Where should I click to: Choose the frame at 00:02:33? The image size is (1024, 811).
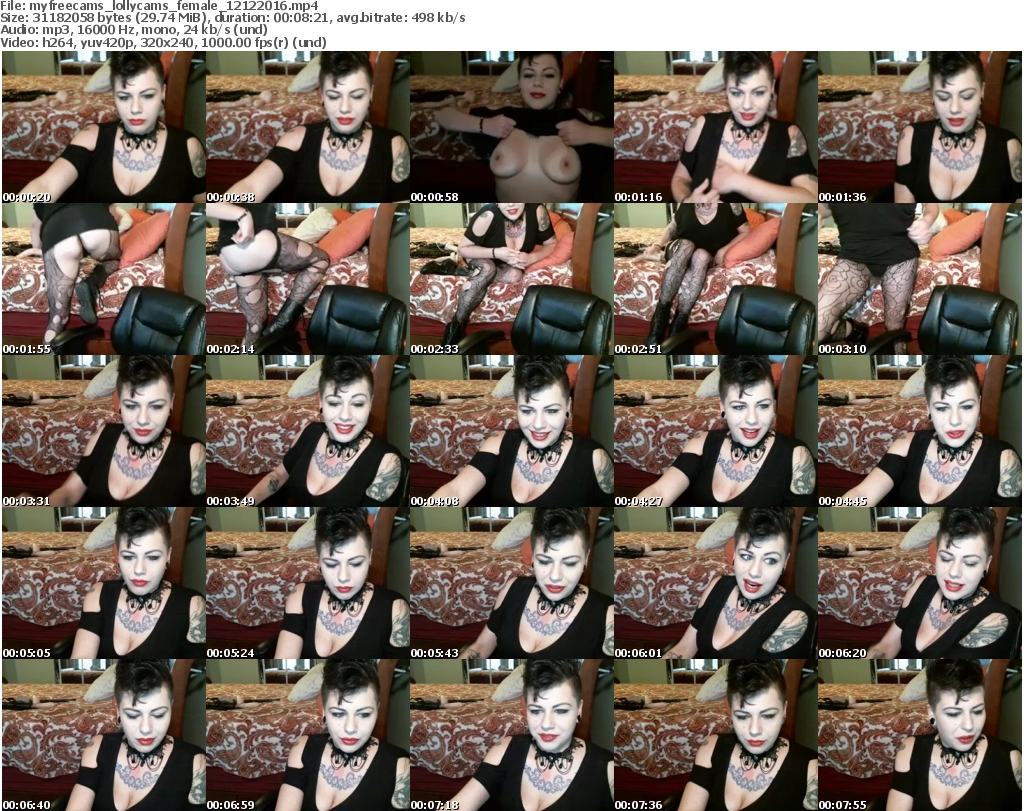(512, 279)
